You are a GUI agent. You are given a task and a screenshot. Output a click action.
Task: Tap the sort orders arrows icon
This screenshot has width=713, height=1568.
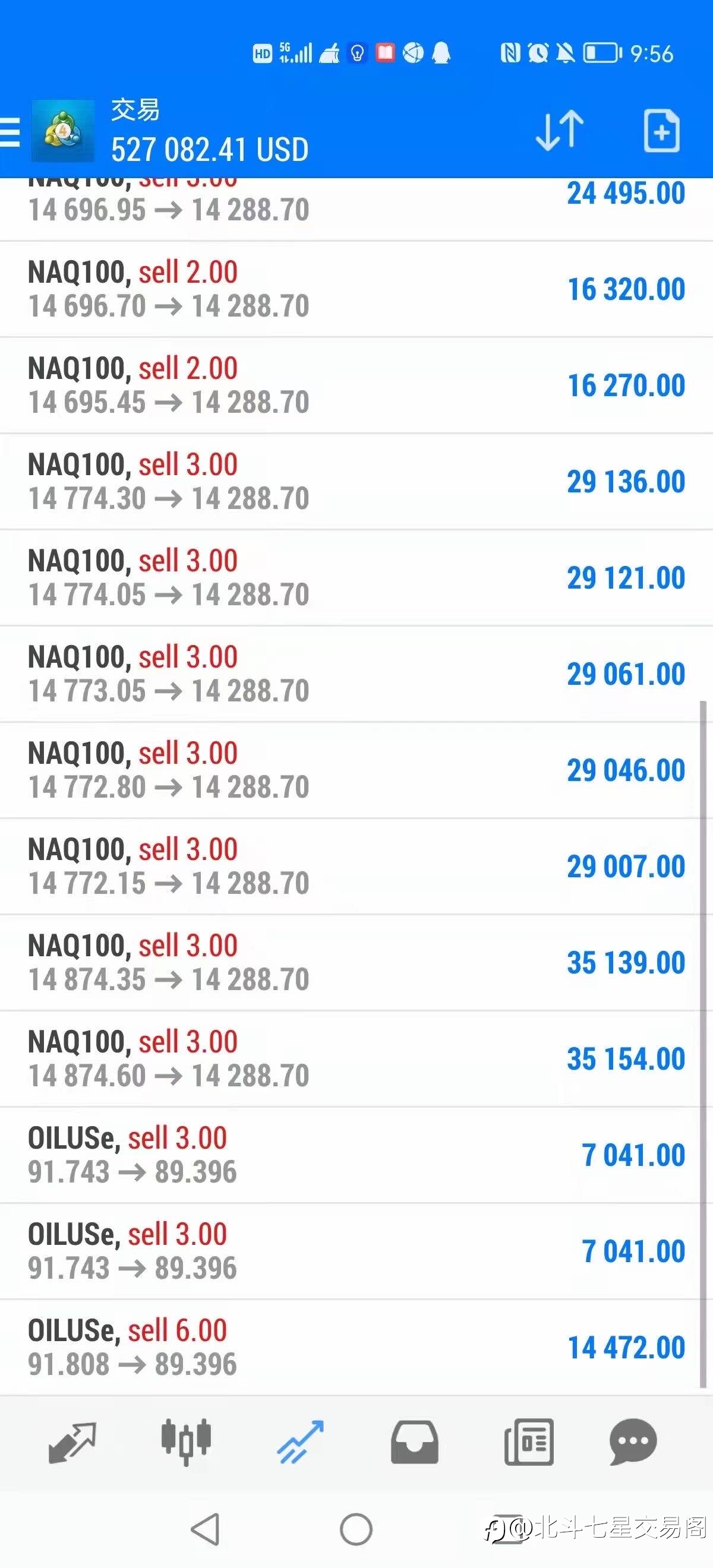(560, 130)
